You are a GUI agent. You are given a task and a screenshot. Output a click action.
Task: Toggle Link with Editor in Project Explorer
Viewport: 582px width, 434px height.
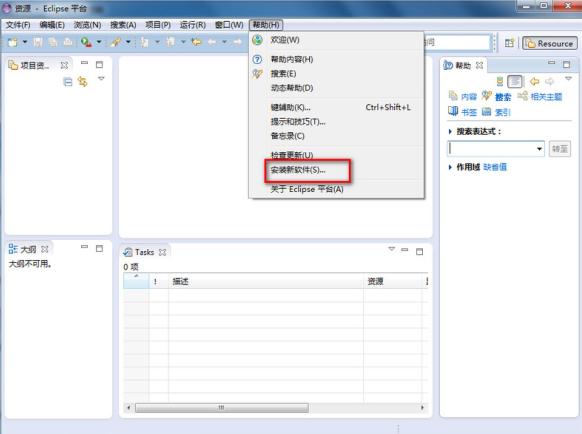tap(82, 81)
